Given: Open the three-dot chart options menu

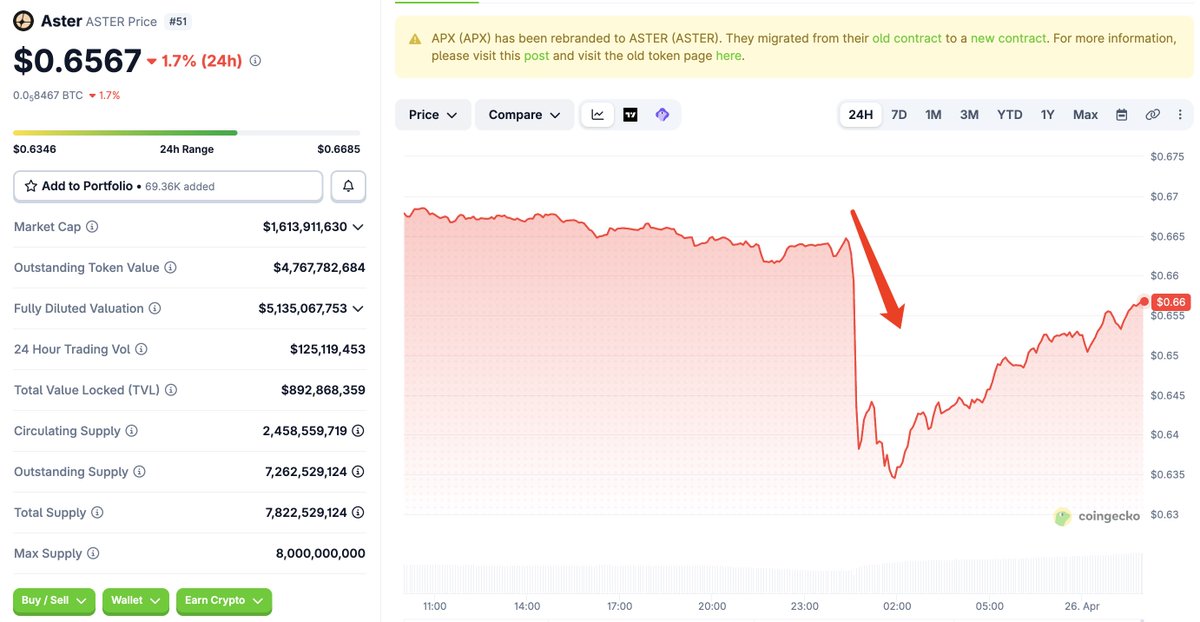Looking at the screenshot, I should pos(1180,115).
